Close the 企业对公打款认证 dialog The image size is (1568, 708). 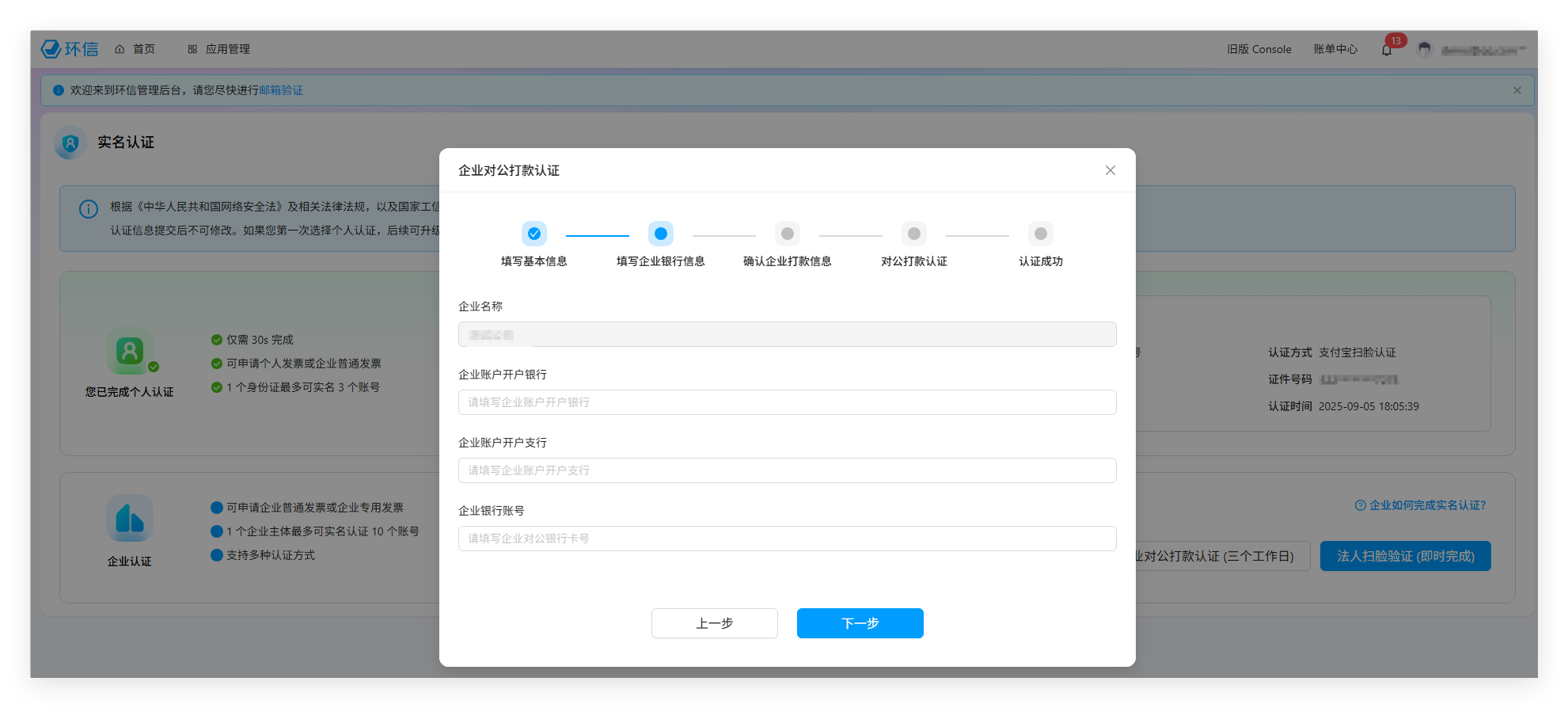click(x=1110, y=170)
